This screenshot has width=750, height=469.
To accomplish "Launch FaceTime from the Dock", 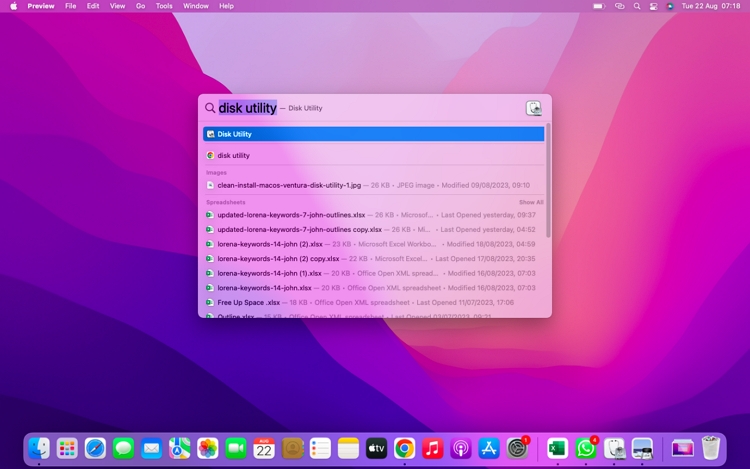I will [236, 448].
